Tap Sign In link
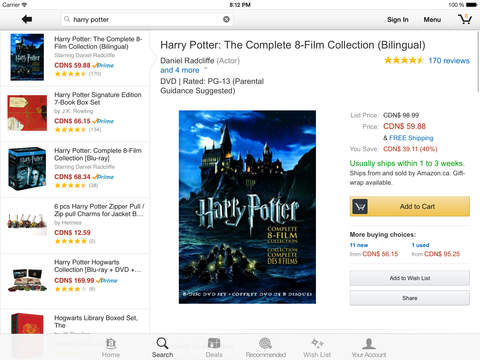The height and width of the screenshot is (360, 480). pyautogui.click(x=398, y=20)
